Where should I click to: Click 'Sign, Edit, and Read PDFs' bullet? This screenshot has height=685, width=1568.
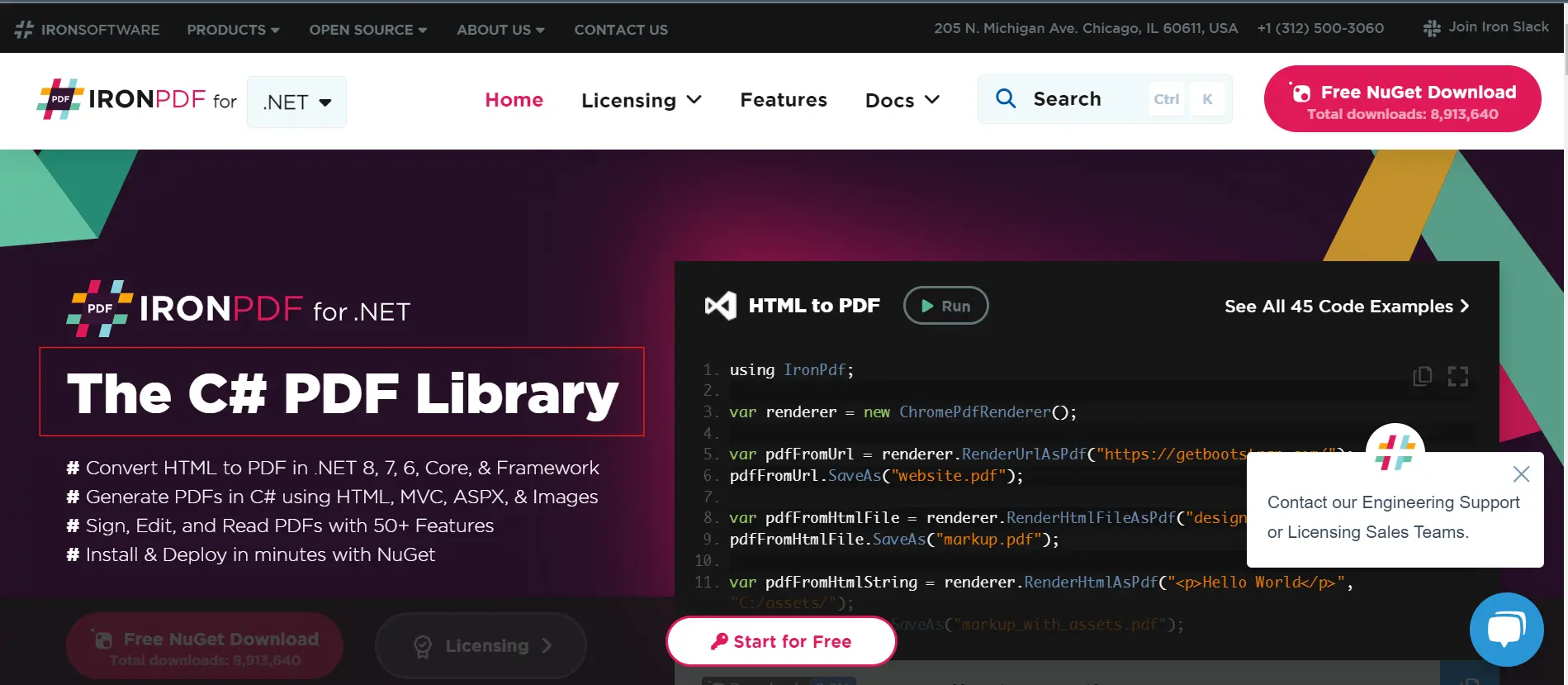[x=280, y=526]
